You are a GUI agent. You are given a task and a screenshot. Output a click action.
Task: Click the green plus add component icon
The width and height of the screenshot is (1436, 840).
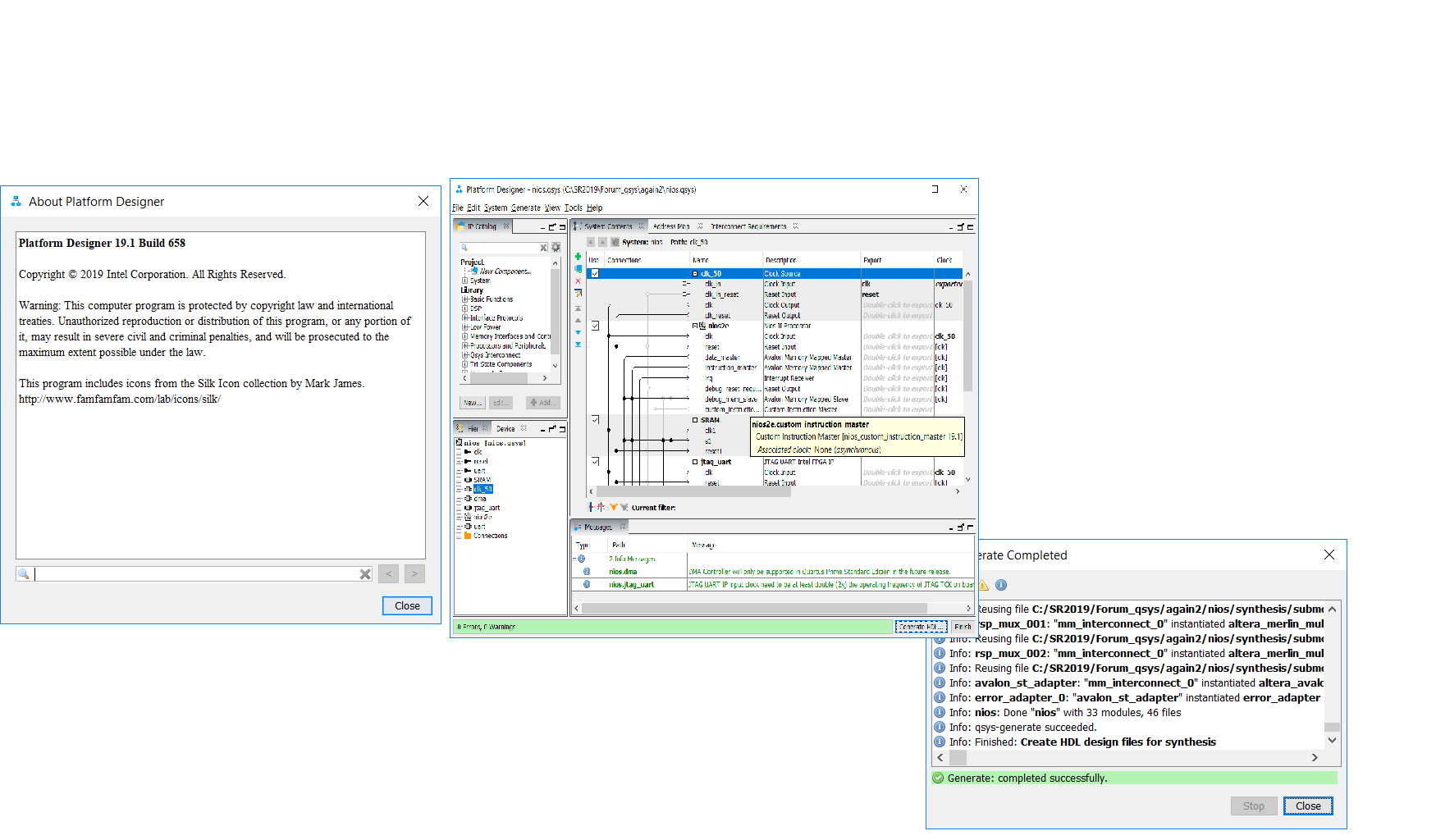tap(578, 257)
